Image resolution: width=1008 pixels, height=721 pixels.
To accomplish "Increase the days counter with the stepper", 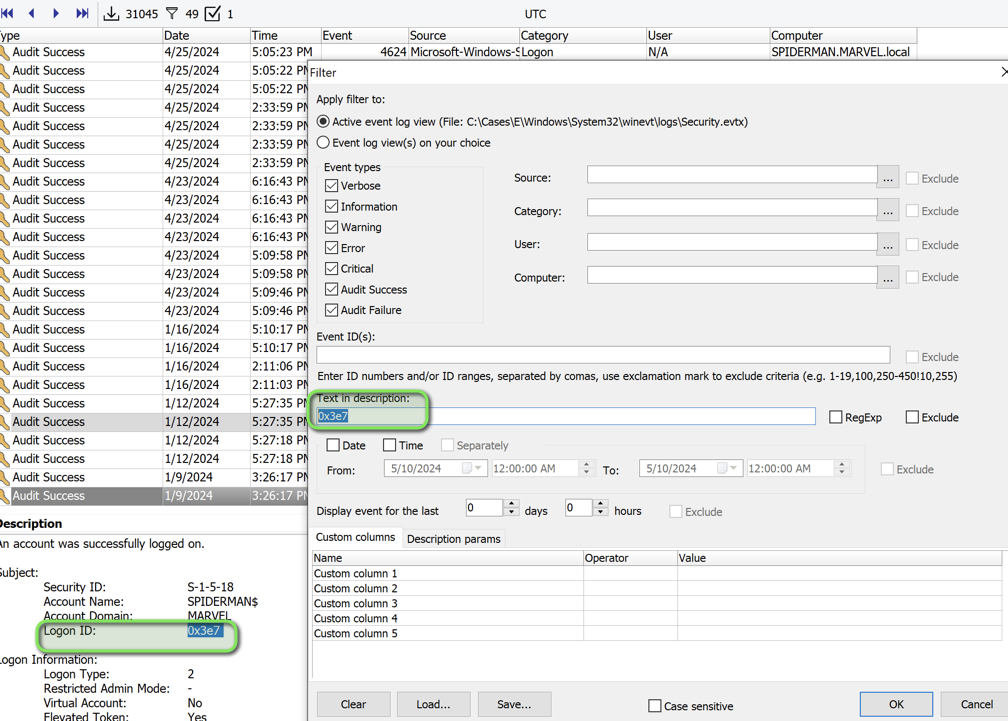I will pos(512,504).
